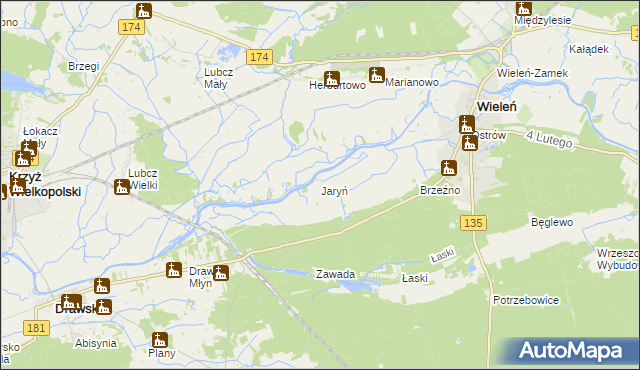Image resolution: width=640 pixels, height=370 pixels.
Task: Click the Lubcz Mały label
Action: 218,78
